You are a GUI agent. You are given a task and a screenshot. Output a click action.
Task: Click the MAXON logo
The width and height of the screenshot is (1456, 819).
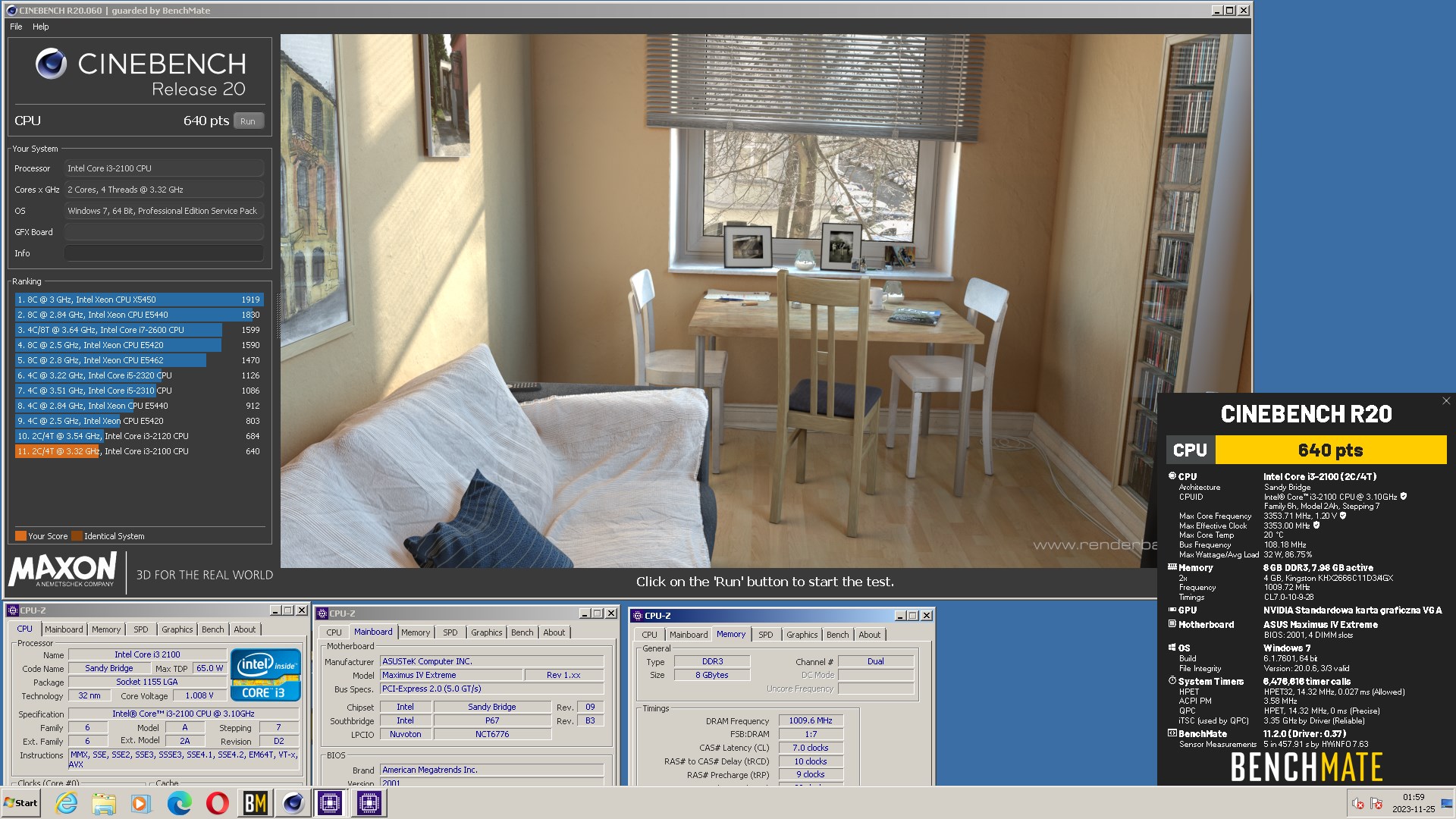[x=63, y=570]
